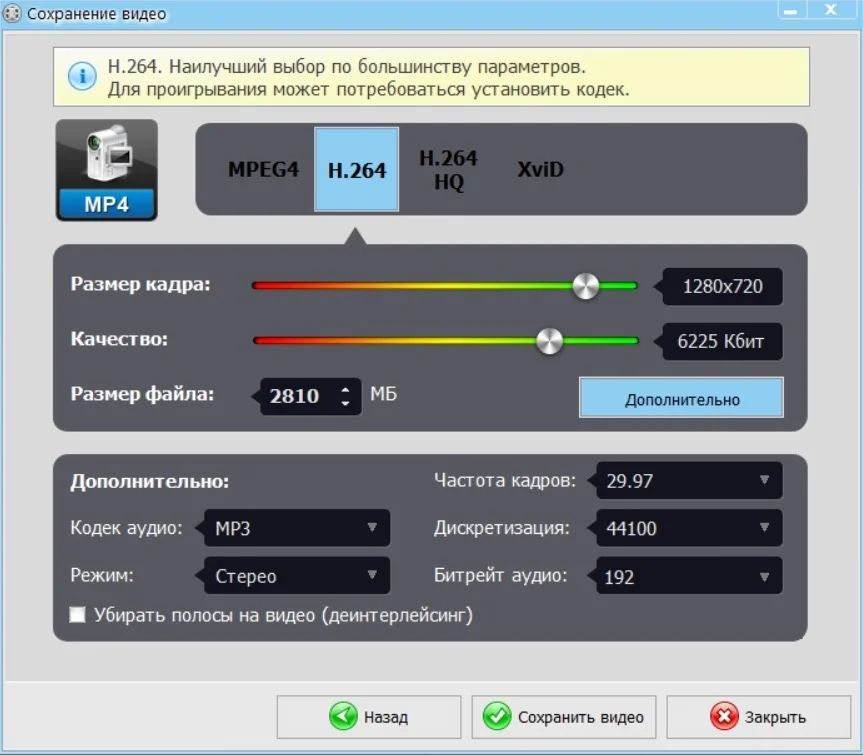Expand the Кодек аудио MP3 dropdown
Screen dimensions: 863x755
pyautogui.click(x=297, y=528)
